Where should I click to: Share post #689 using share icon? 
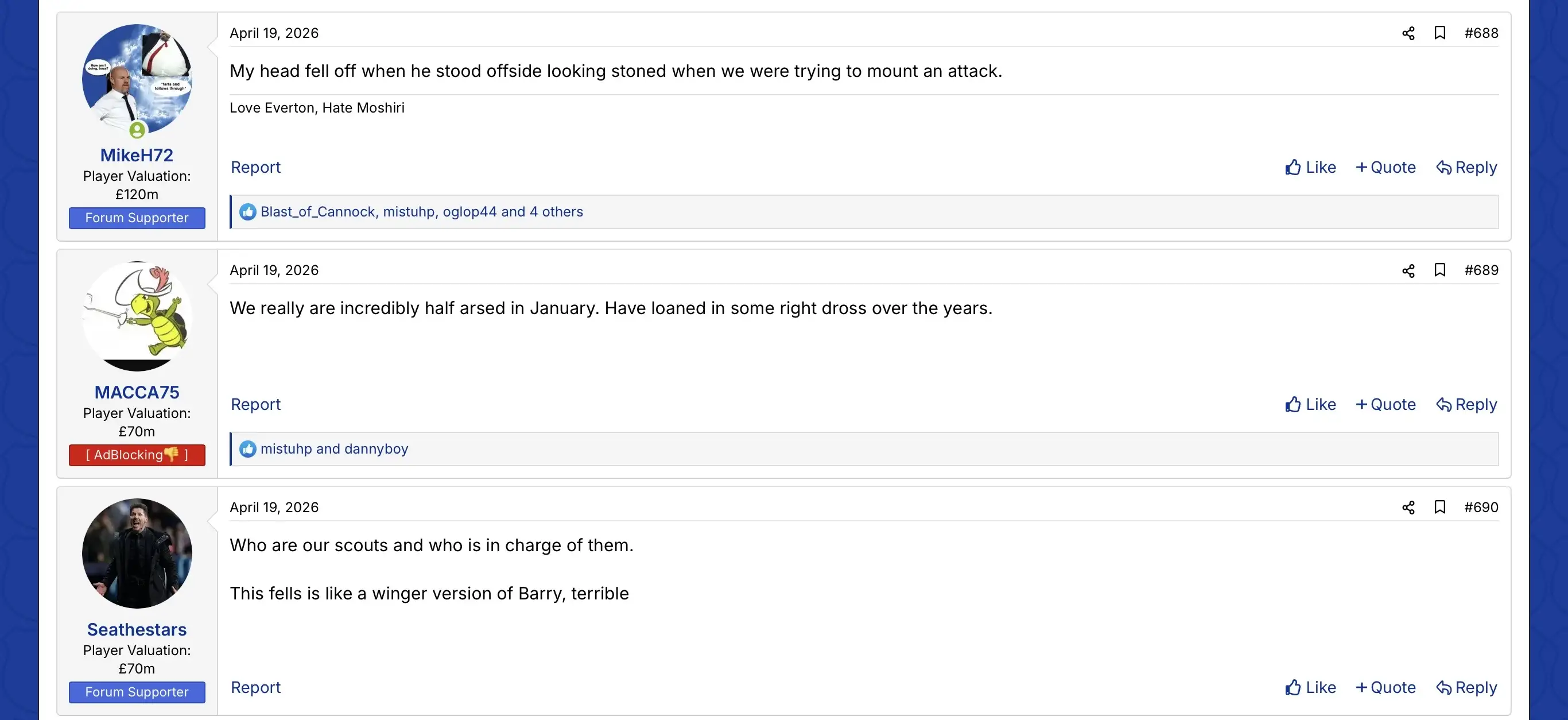coord(1408,270)
